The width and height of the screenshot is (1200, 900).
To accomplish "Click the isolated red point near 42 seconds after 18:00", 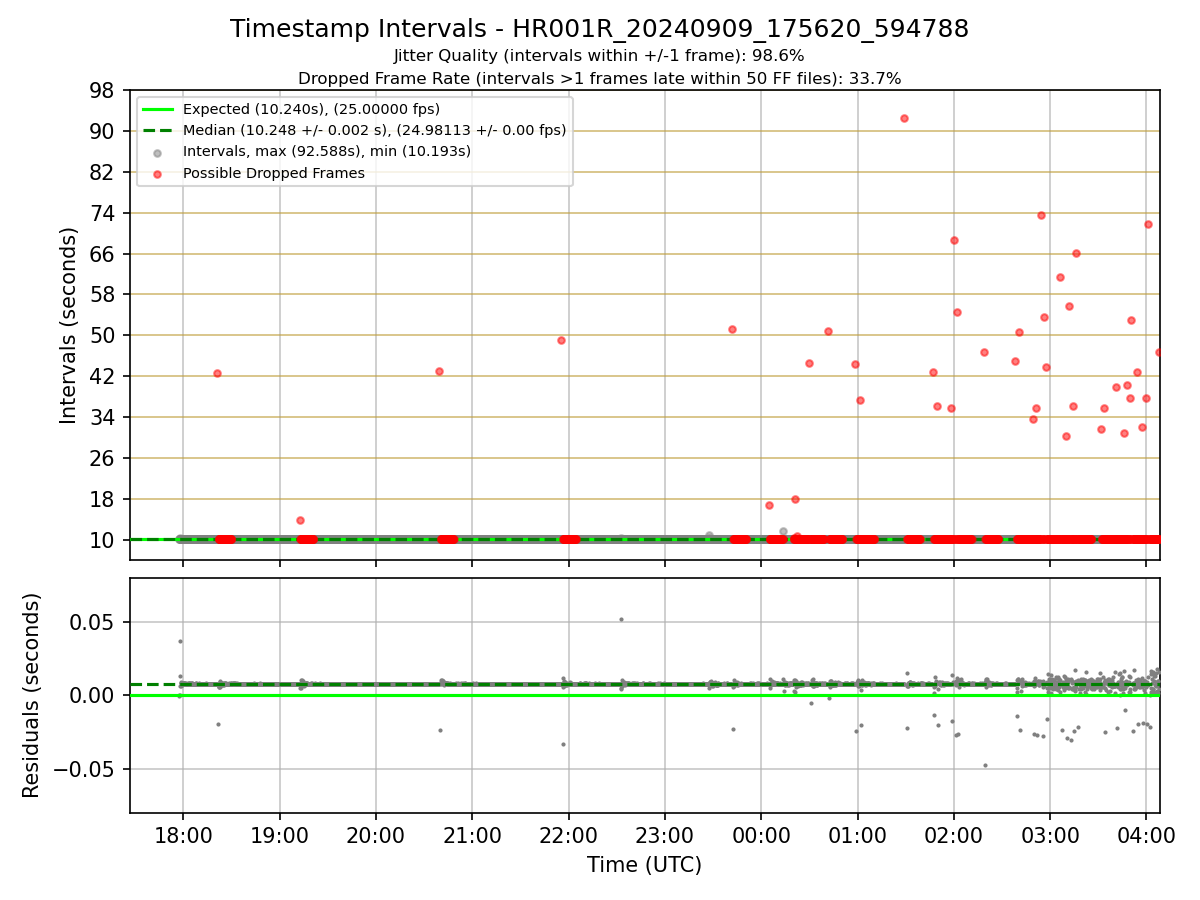I will click(217, 373).
